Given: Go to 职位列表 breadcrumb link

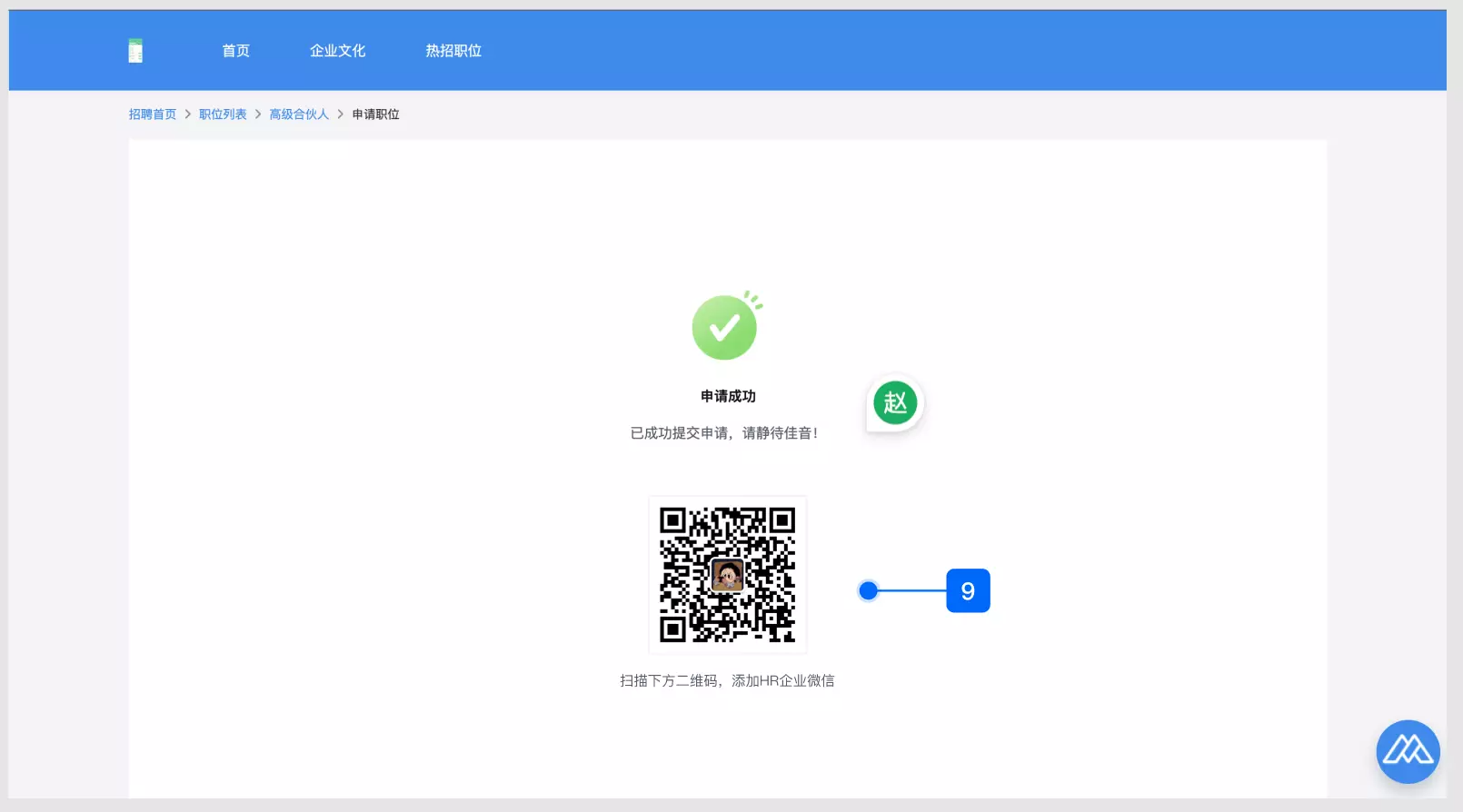Looking at the screenshot, I should [x=223, y=114].
